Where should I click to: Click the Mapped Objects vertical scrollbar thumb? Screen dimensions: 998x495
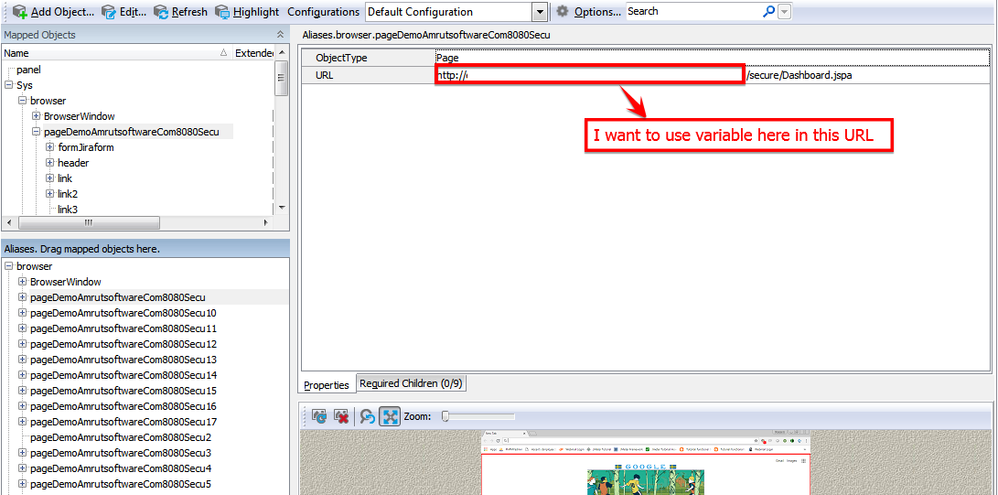281,78
